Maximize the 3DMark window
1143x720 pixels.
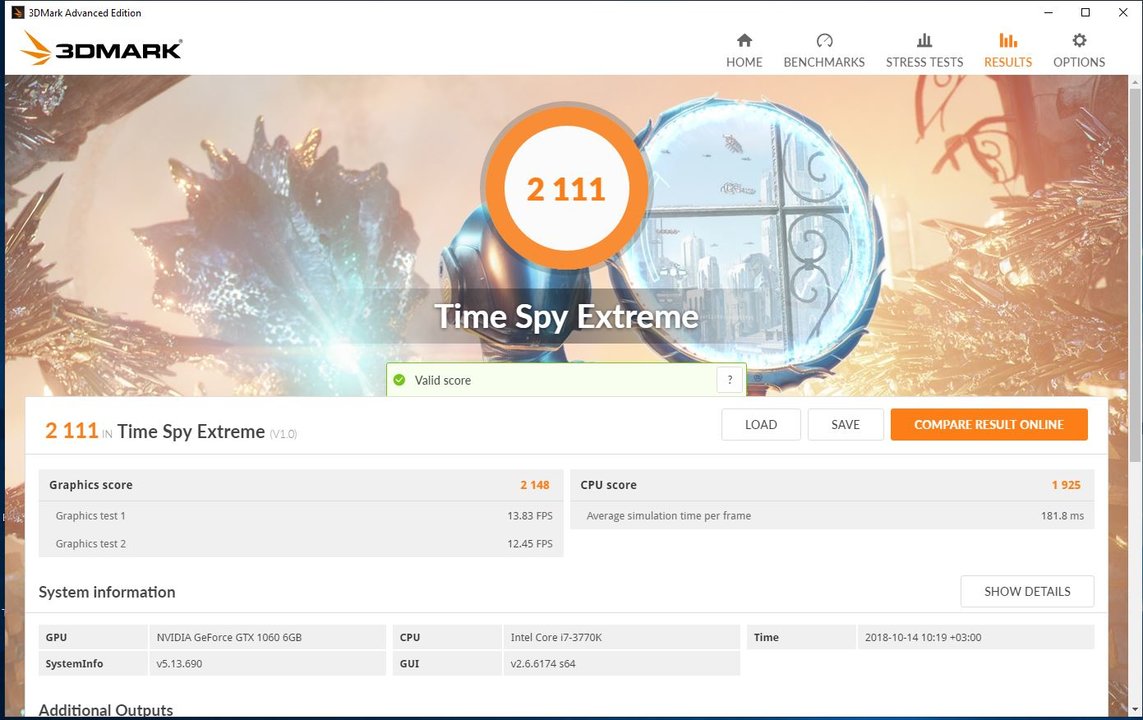pos(1085,12)
